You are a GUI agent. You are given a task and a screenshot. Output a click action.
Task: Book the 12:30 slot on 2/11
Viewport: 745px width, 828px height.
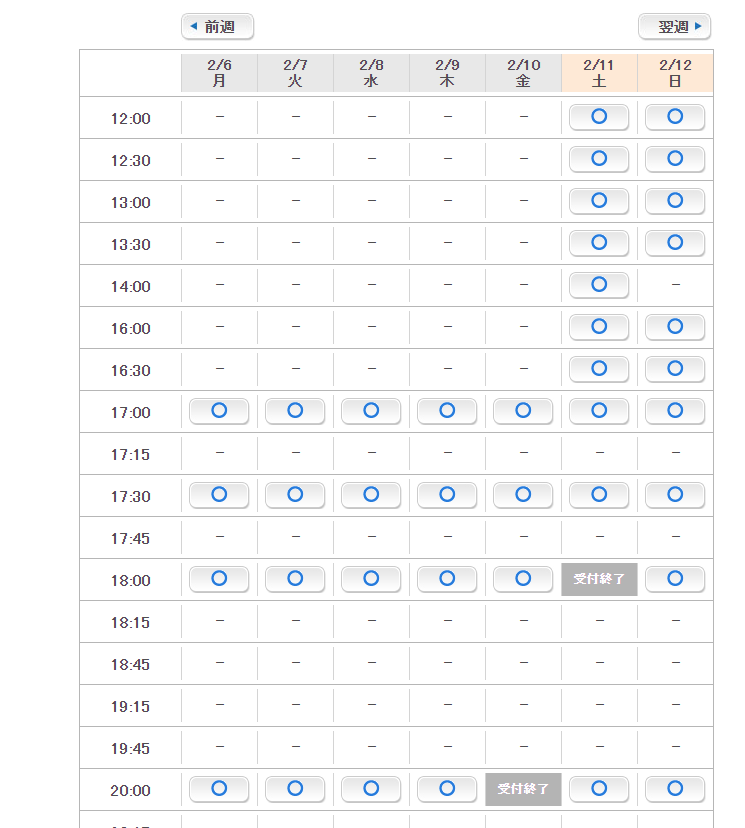599,159
